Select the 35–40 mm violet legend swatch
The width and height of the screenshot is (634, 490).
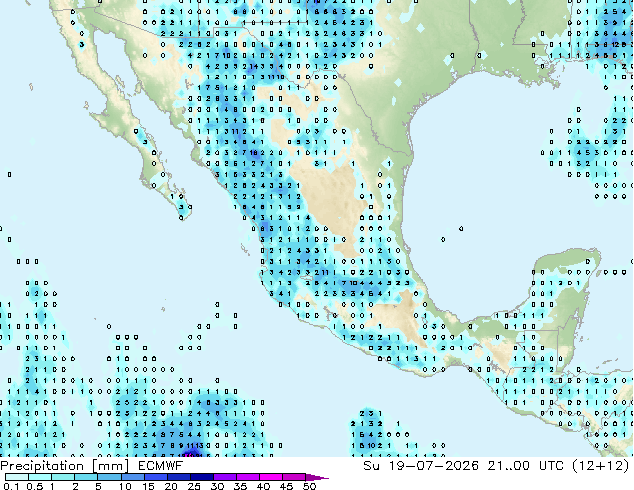(247, 477)
